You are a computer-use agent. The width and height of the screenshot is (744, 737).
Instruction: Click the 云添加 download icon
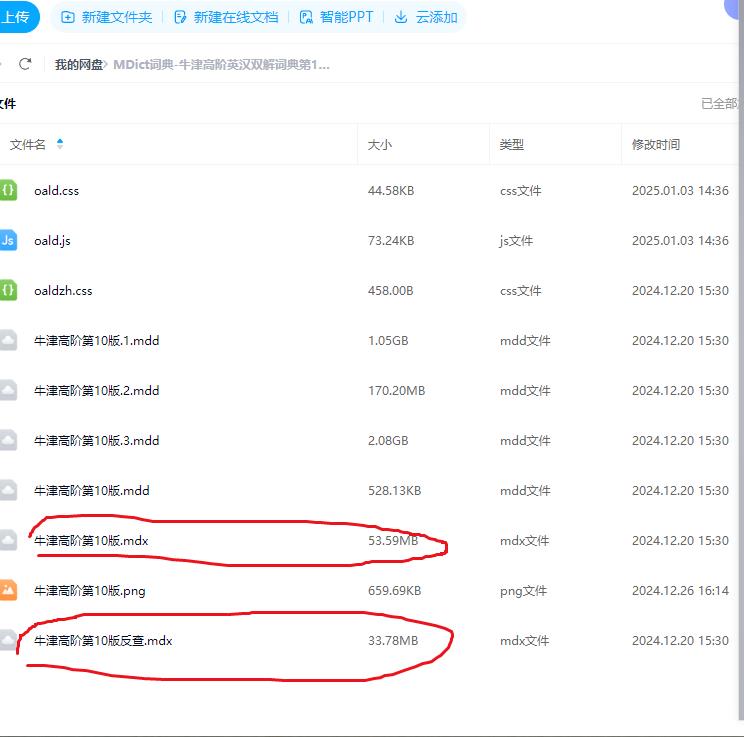pyautogui.click(x=401, y=18)
